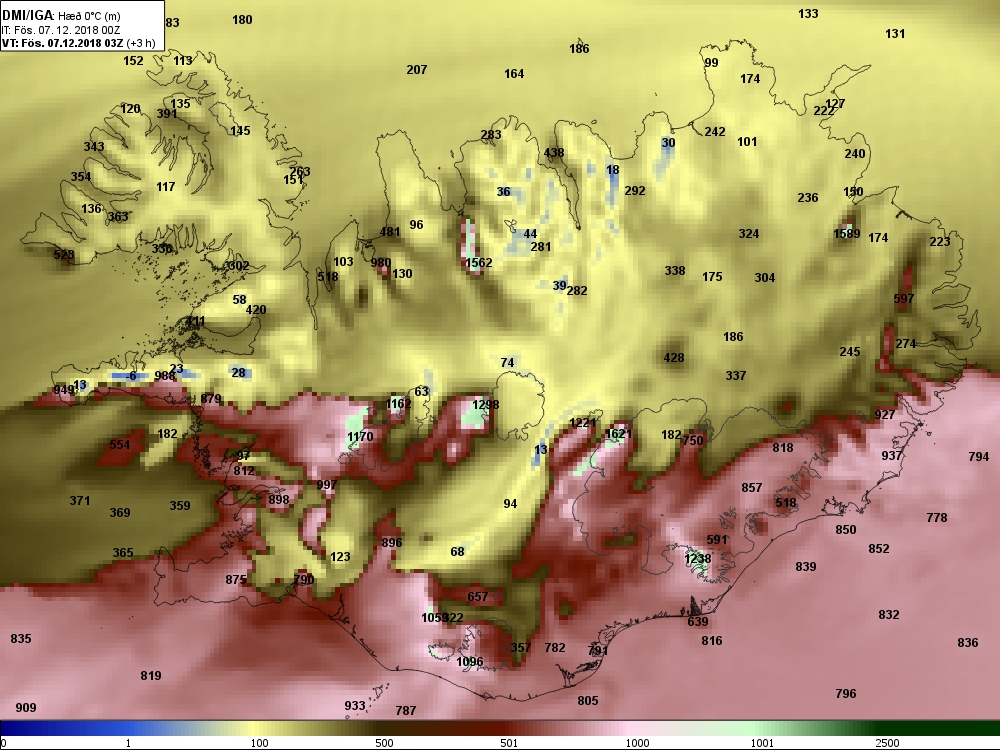Image resolution: width=1000 pixels, height=750 pixels.
Task: Click the map value '875'
Action: click(236, 580)
